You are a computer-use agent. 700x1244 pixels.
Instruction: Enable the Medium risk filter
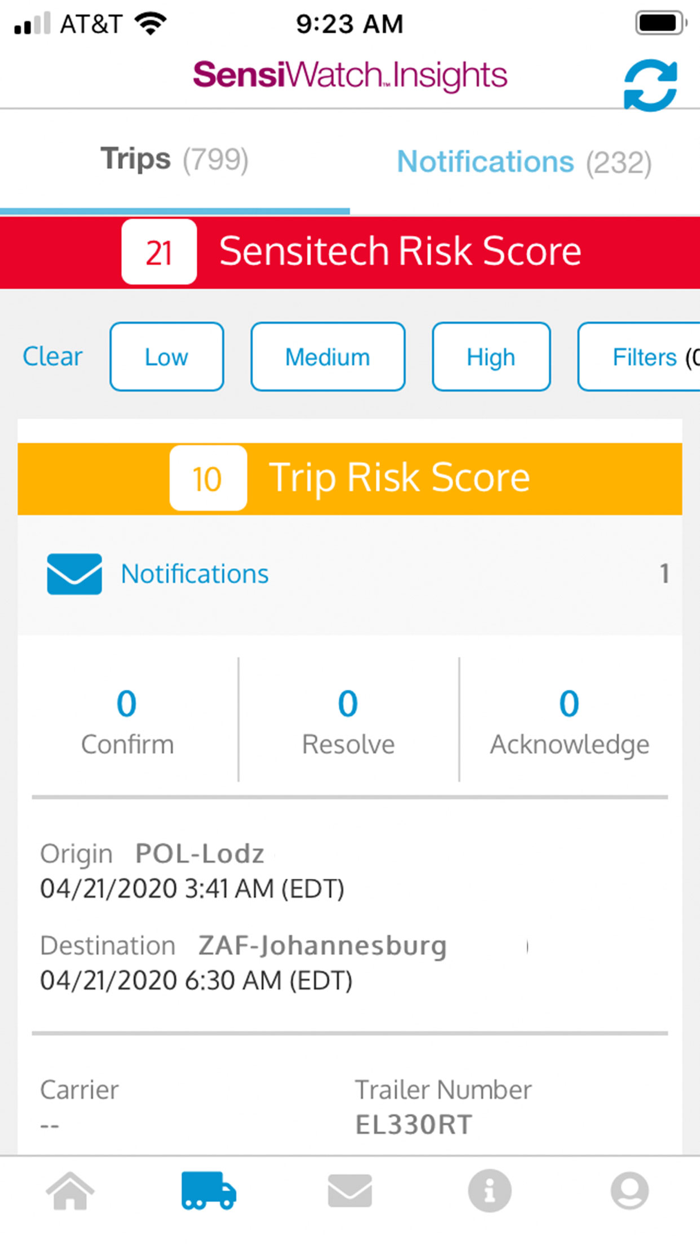pyautogui.click(x=327, y=356)
